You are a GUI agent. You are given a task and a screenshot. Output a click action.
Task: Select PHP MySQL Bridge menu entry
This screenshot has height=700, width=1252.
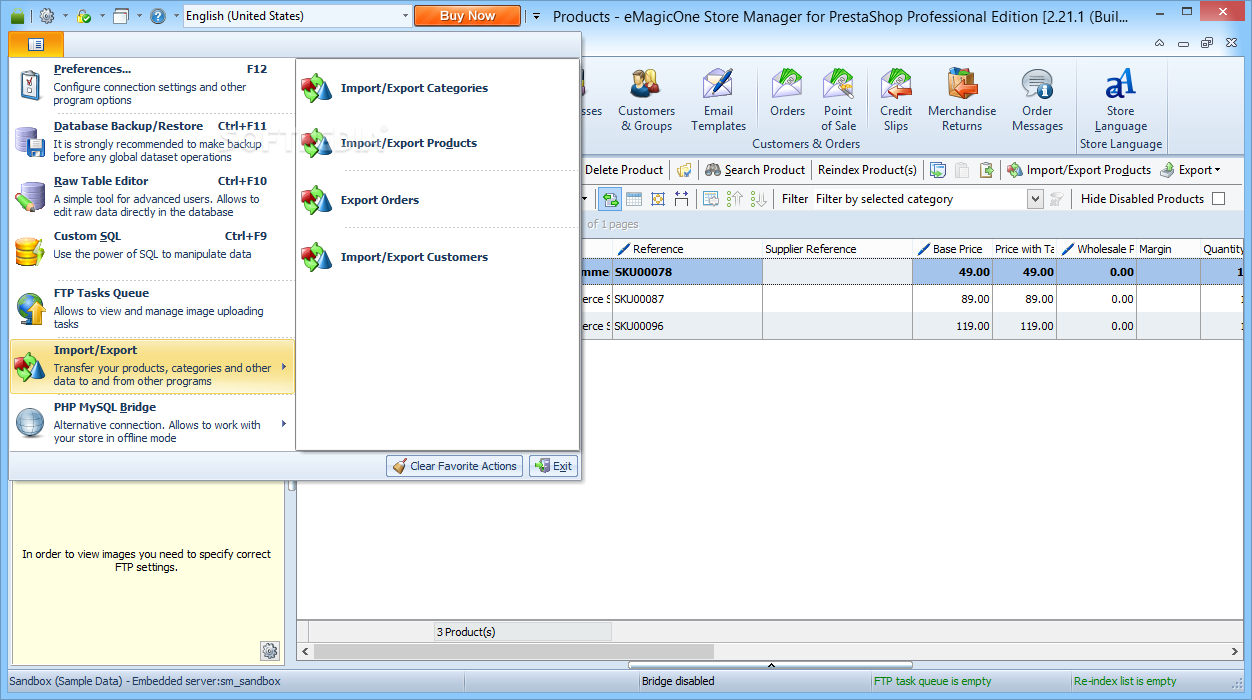[x=152, y=422]
